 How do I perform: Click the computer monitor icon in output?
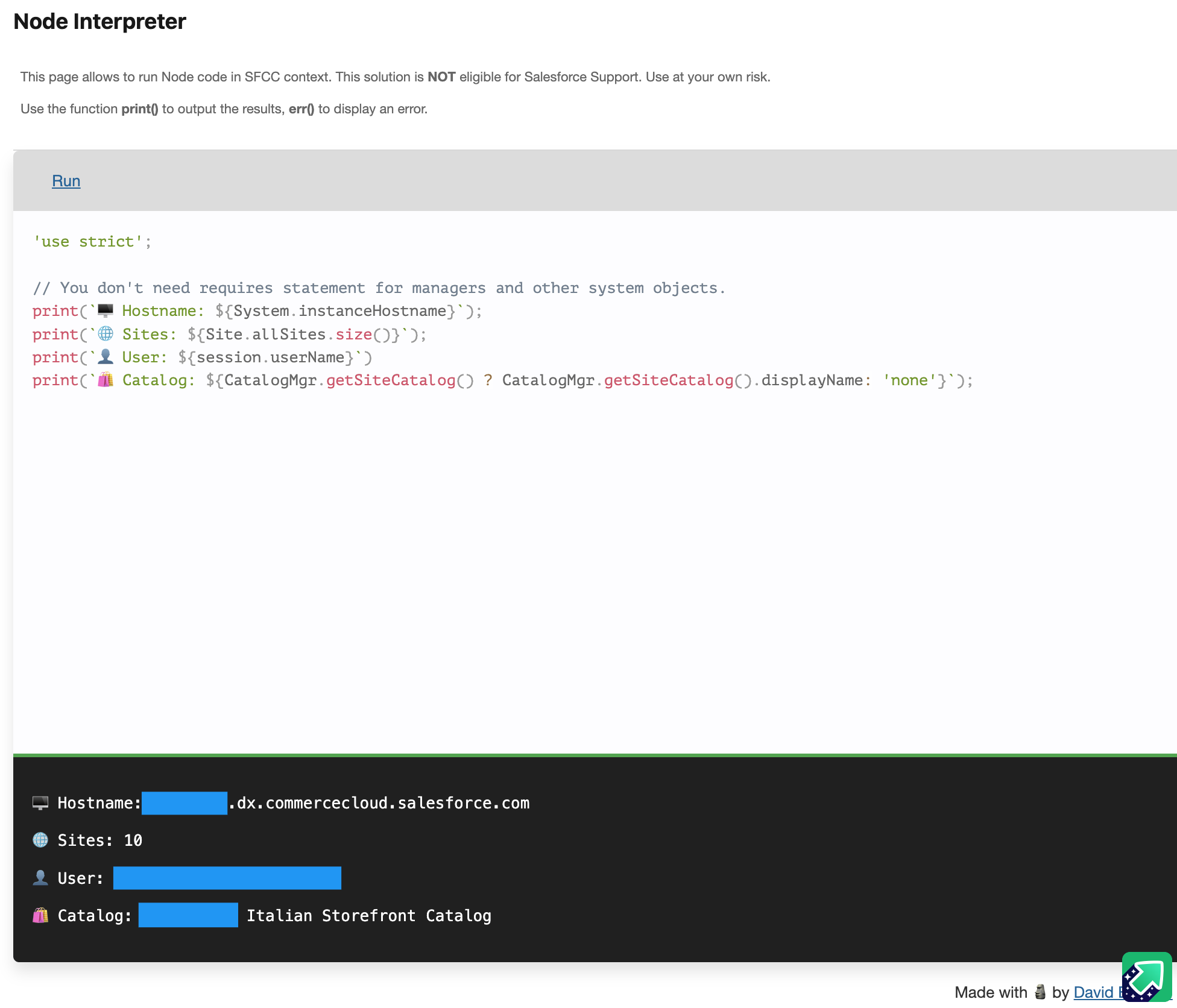(40, 803)
